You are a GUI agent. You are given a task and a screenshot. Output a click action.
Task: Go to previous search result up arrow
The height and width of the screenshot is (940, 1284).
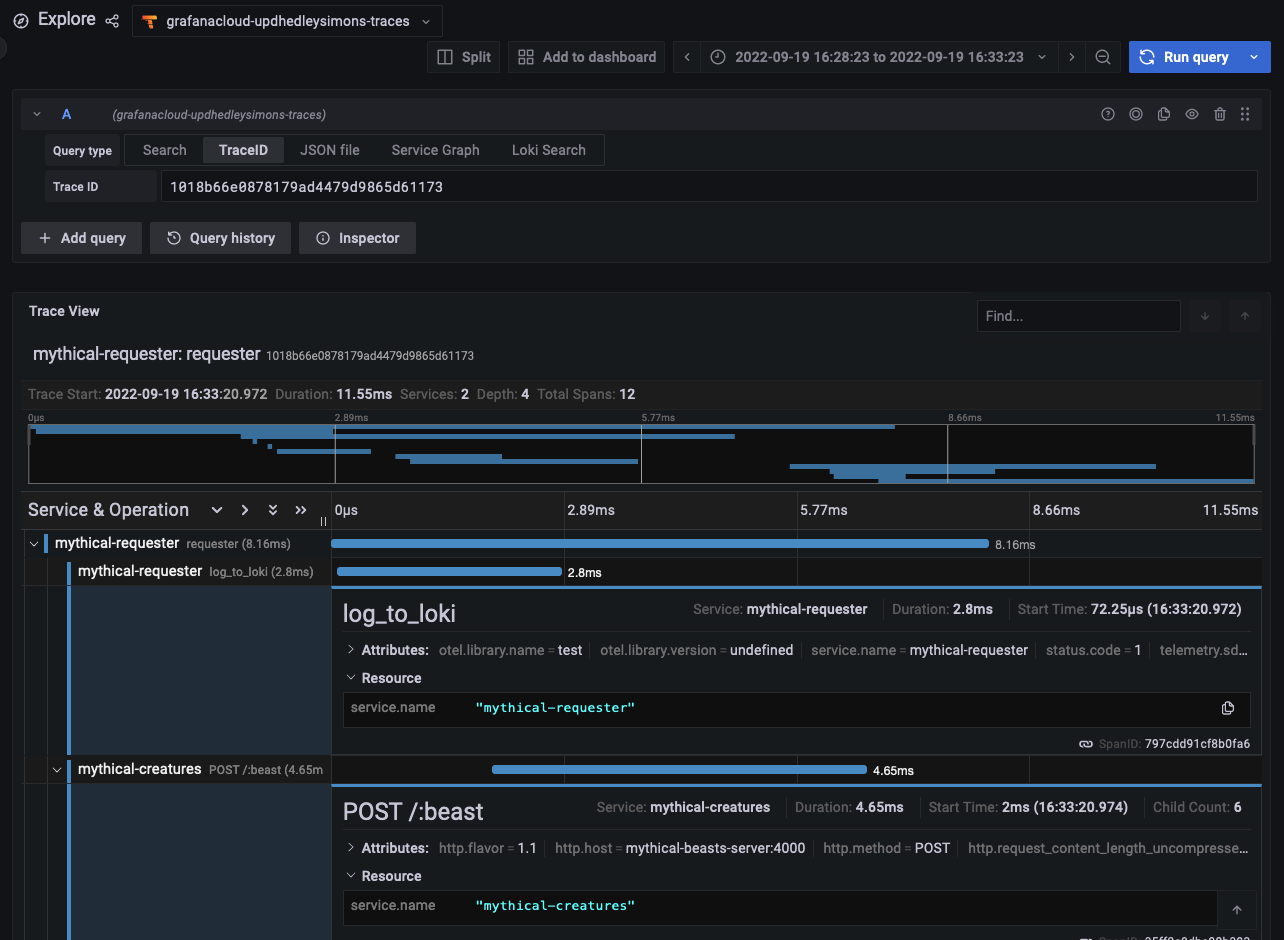(x=1245, y=316)
